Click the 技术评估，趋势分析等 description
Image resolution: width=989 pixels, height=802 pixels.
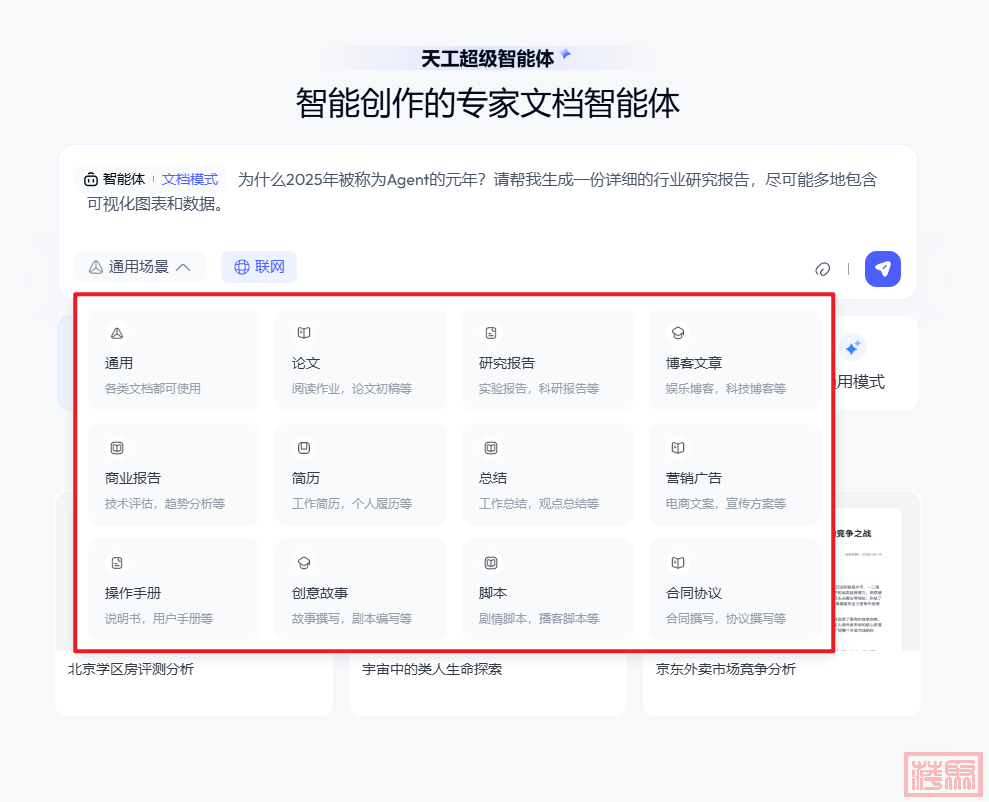(x=165, y=504)
